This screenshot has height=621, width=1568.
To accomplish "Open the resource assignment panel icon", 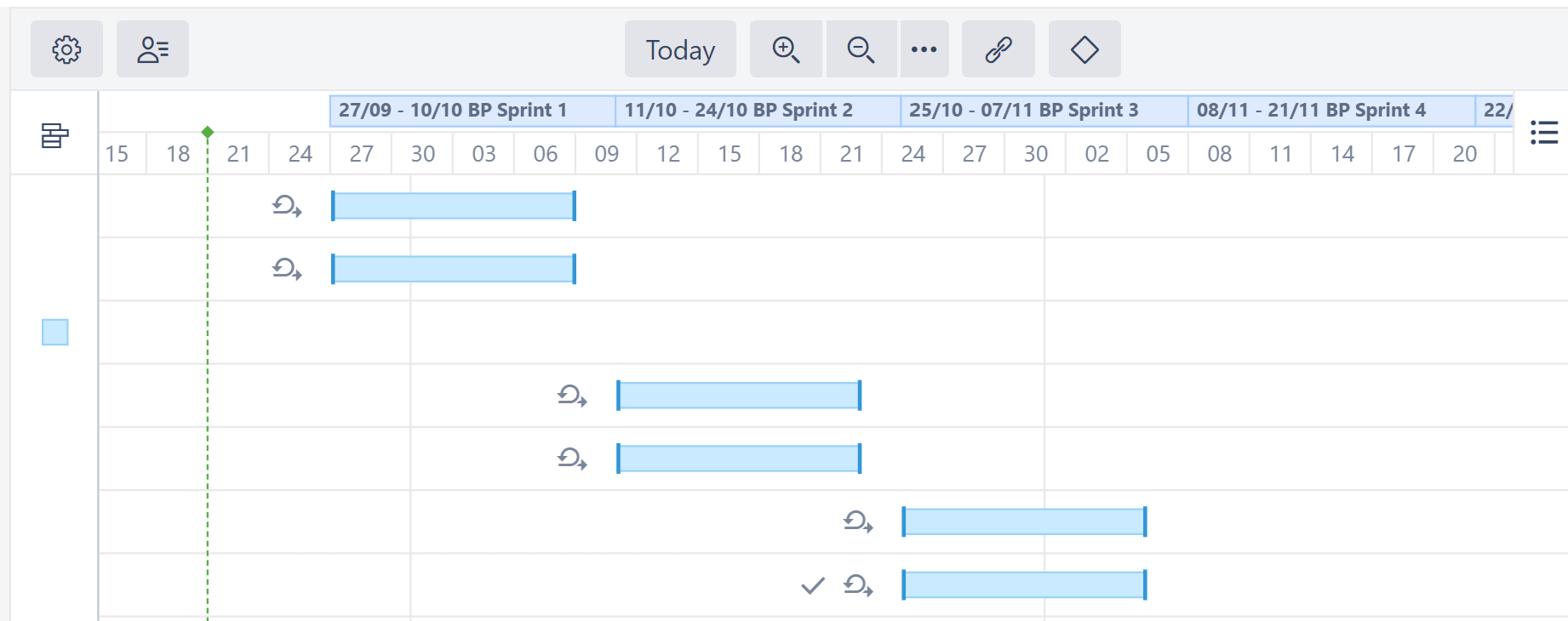I will 152,49.
